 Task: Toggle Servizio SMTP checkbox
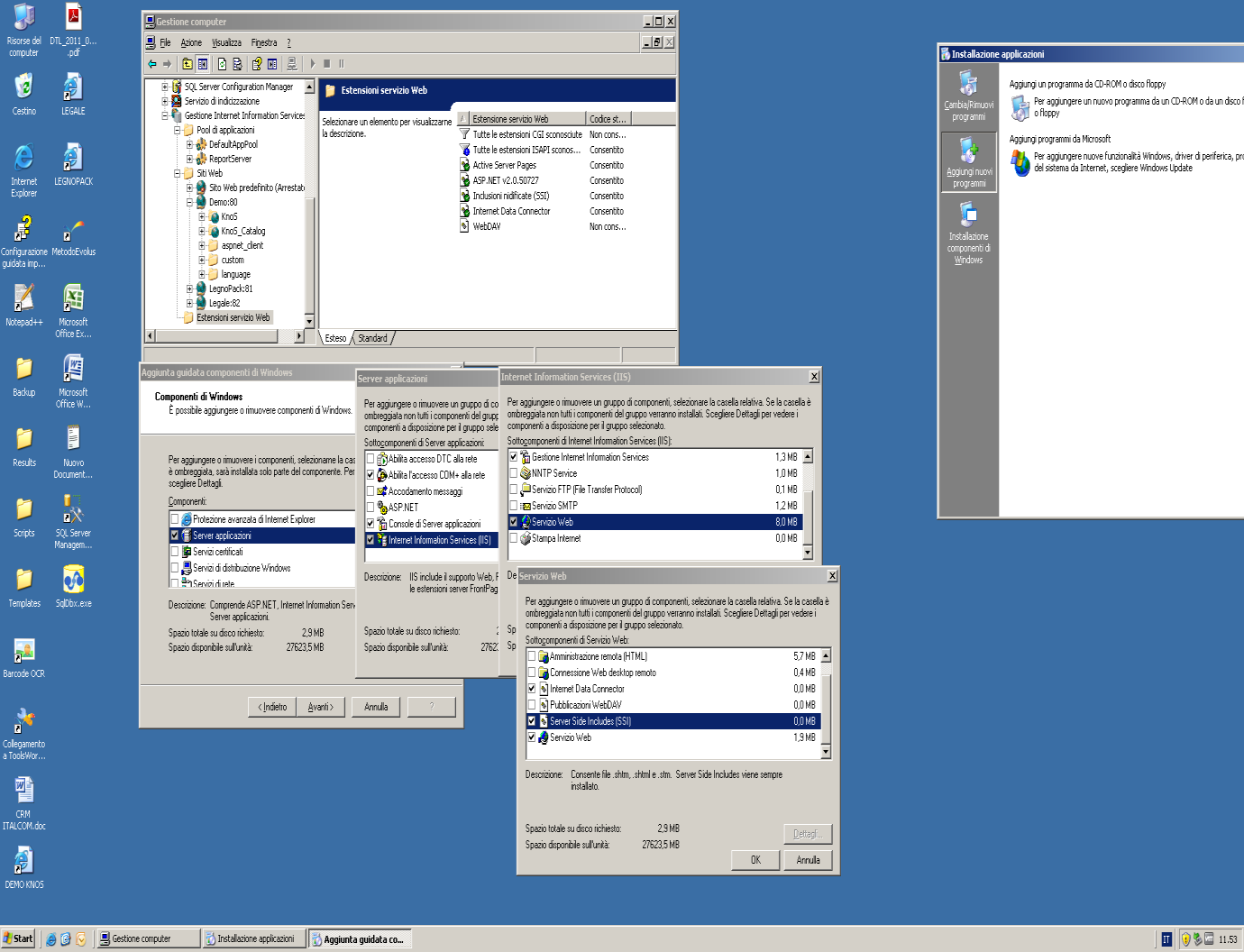[x=514, y=506]
